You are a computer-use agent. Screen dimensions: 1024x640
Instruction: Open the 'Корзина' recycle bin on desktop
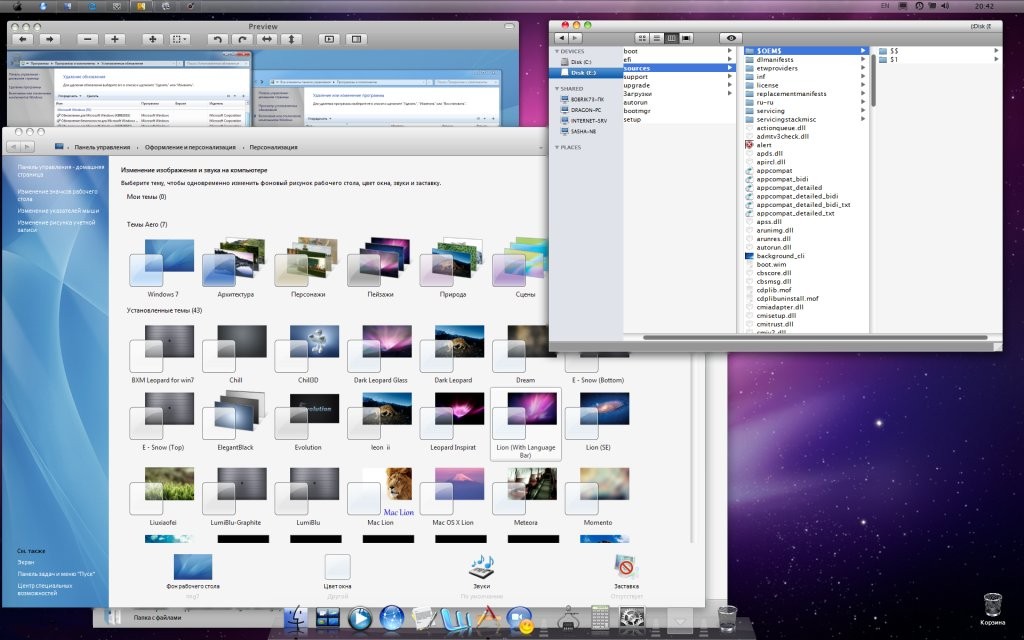point(992,609)
